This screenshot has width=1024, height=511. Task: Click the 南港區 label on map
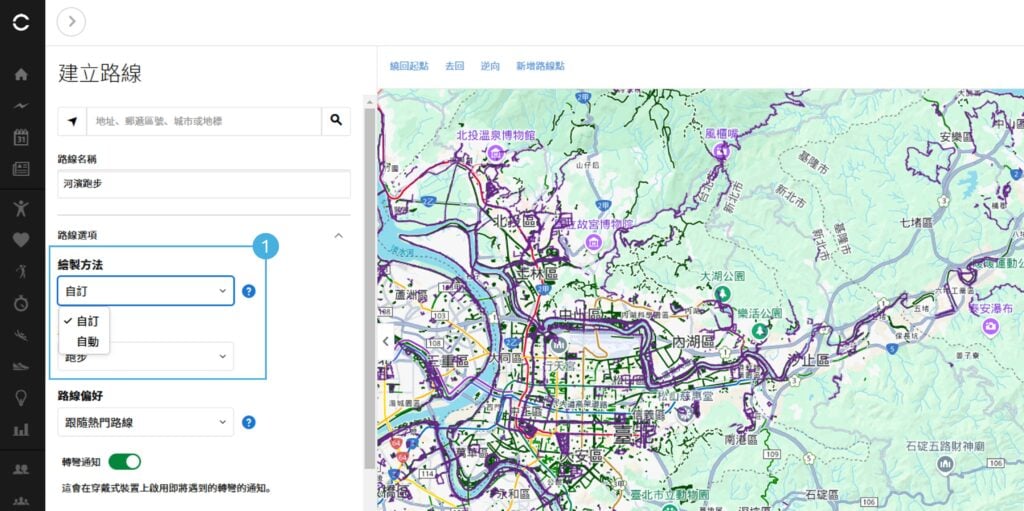click(x=741, y=440)
